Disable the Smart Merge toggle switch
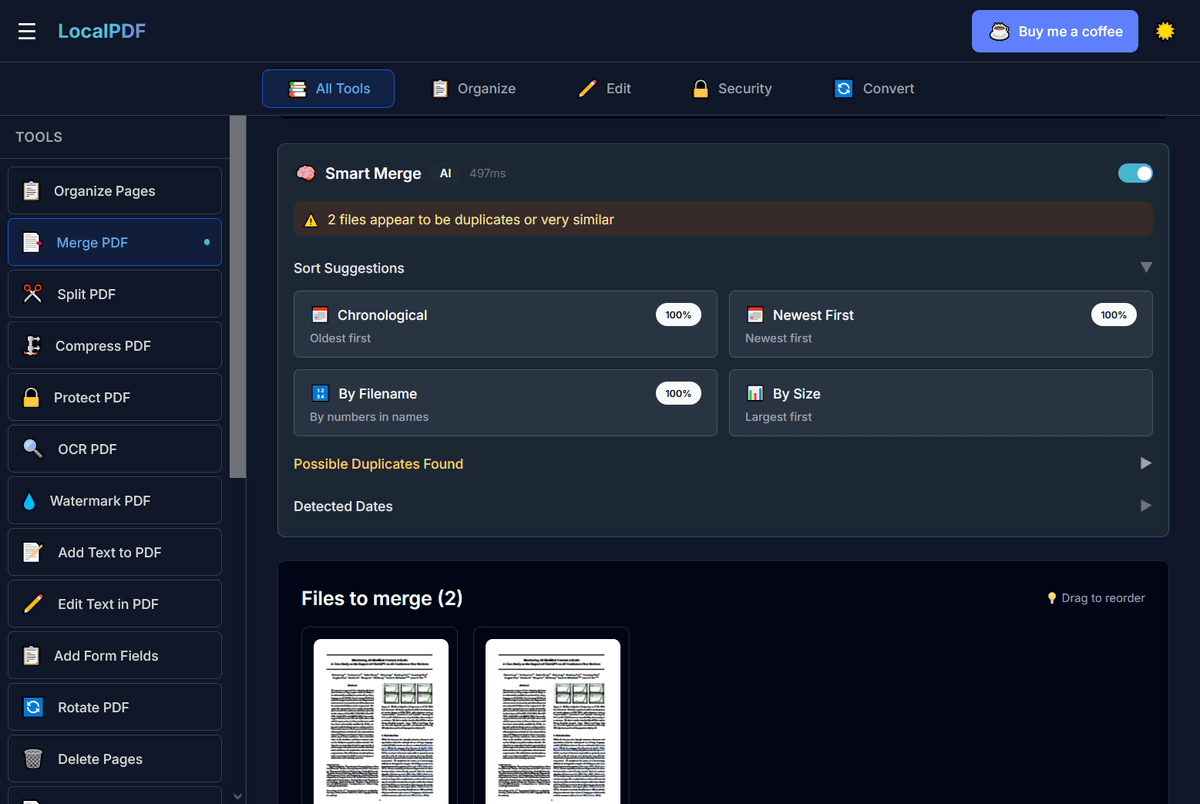 (1135, 173)
